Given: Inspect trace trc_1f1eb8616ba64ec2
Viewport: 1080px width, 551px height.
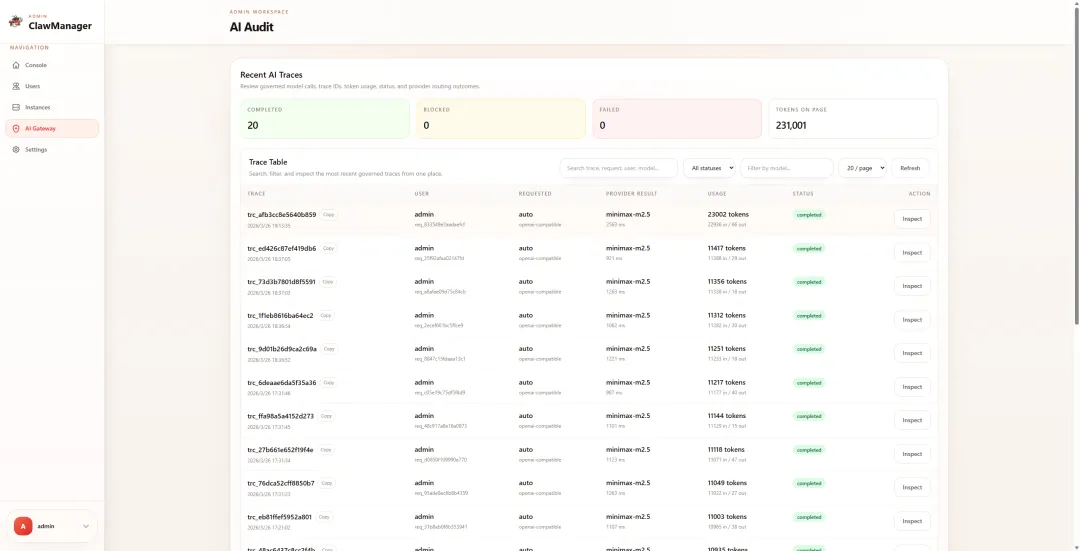Looking at the screenshot, I should [912, 320].
